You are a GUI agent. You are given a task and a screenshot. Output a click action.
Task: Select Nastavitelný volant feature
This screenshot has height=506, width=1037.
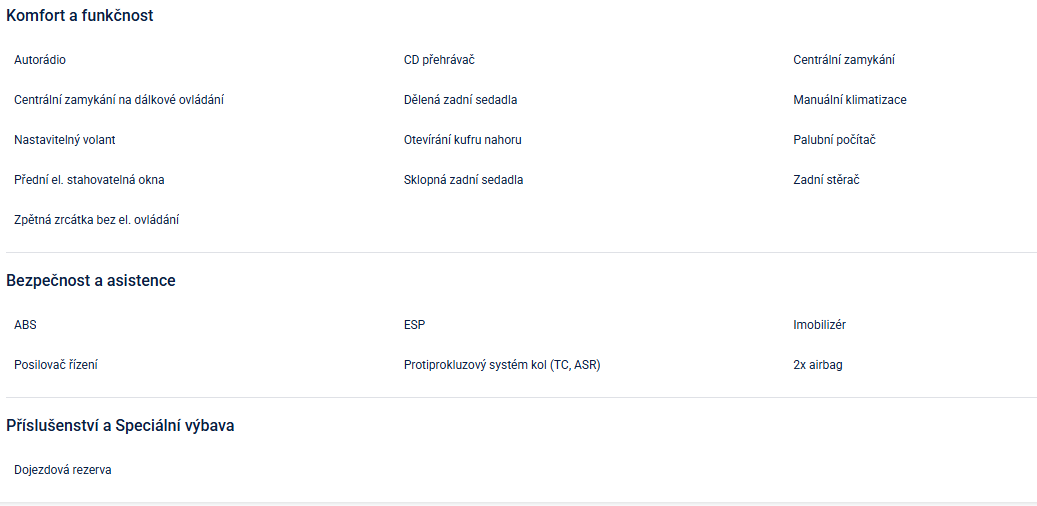(72, 140)
